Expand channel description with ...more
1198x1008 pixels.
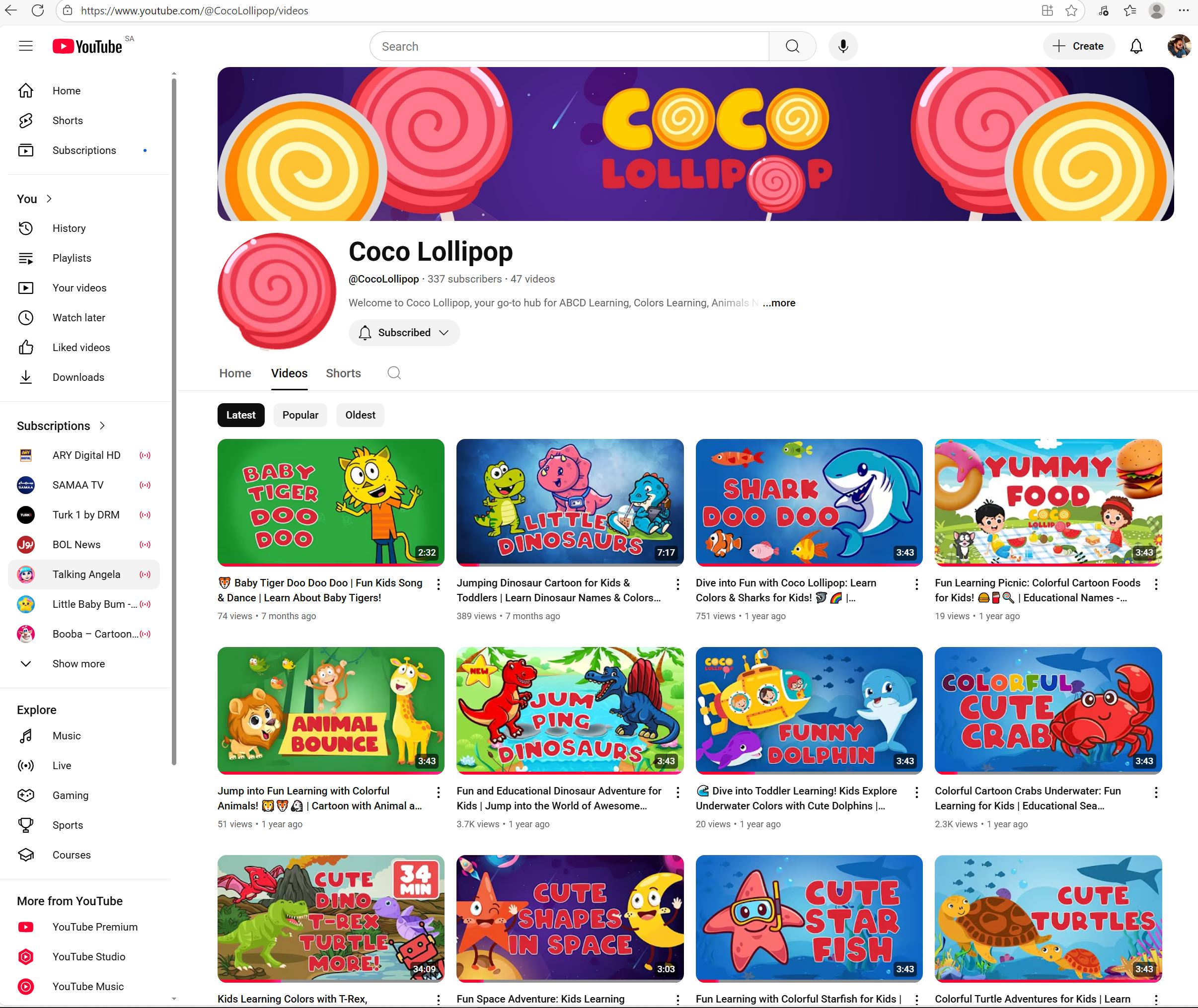pos(778,303)
